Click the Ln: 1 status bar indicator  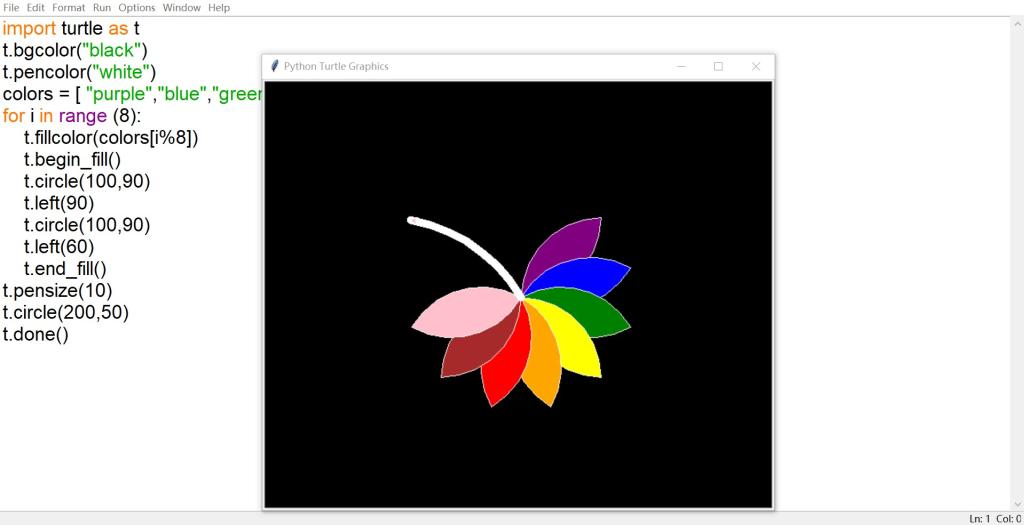coord(980,518)
